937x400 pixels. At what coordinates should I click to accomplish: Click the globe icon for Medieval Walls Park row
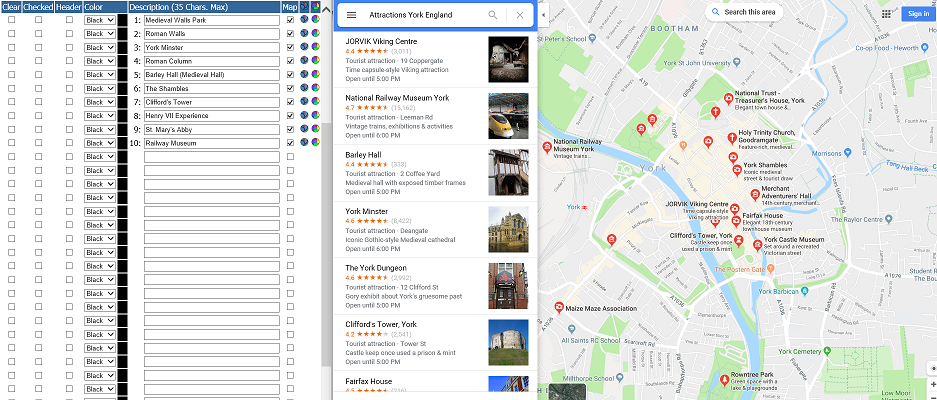(304, 19)
